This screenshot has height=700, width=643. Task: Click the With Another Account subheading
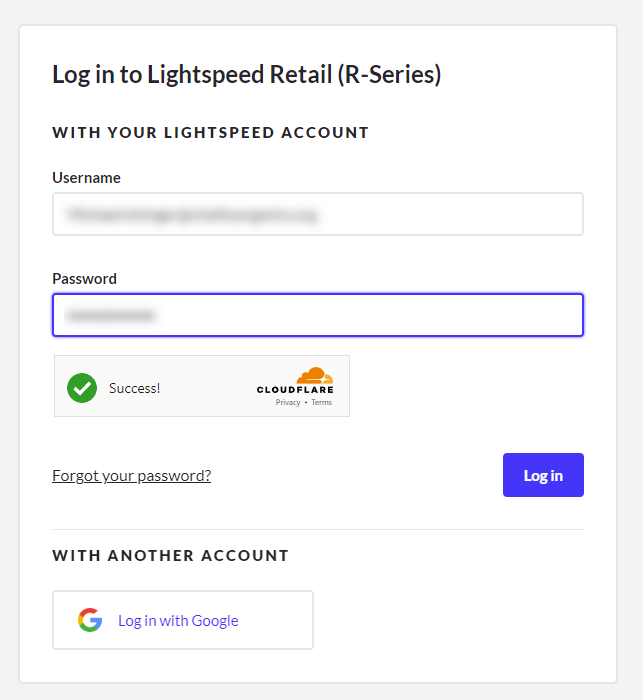pos(171,555)
